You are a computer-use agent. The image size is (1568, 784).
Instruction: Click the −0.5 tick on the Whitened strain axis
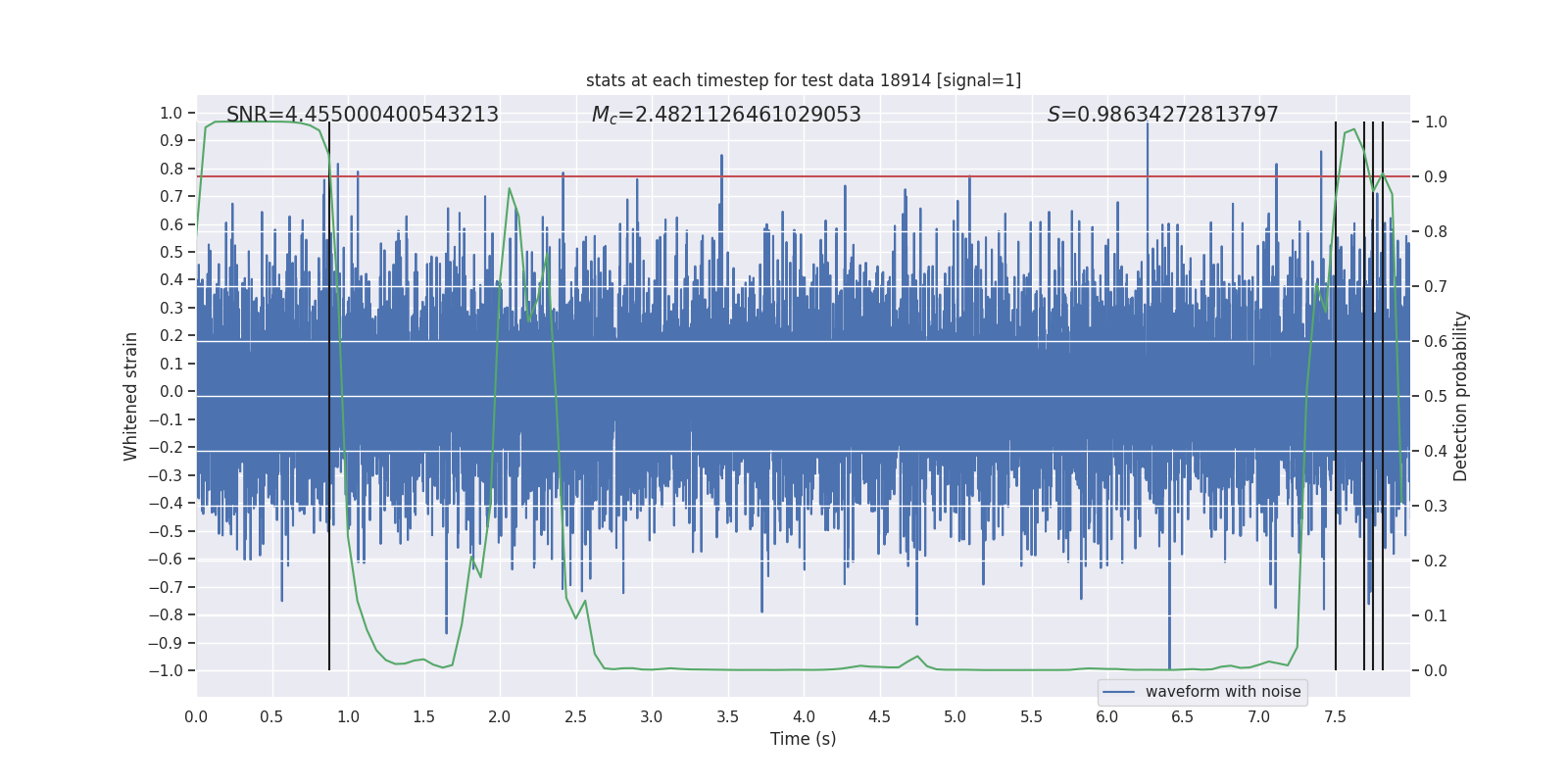click(x=166, y=531)
